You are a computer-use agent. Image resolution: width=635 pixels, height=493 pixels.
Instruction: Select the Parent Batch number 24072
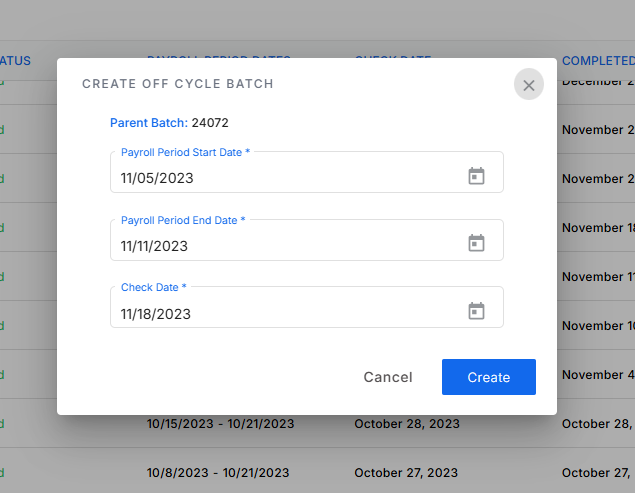point(210,123)
